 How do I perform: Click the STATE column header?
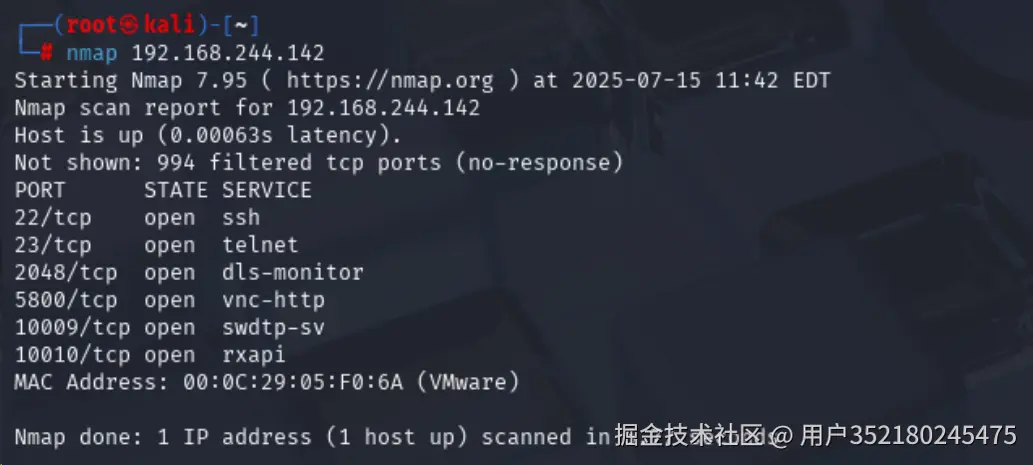tap(176, 190)
